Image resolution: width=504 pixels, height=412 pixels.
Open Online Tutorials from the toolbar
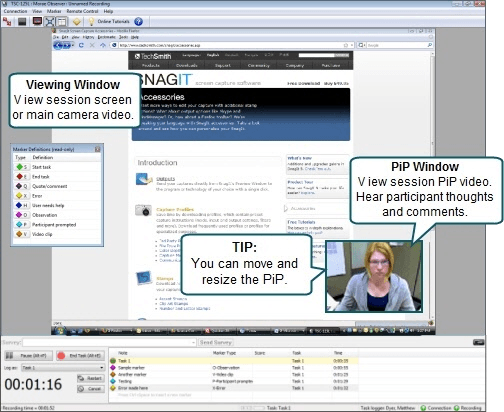(109, 22)
